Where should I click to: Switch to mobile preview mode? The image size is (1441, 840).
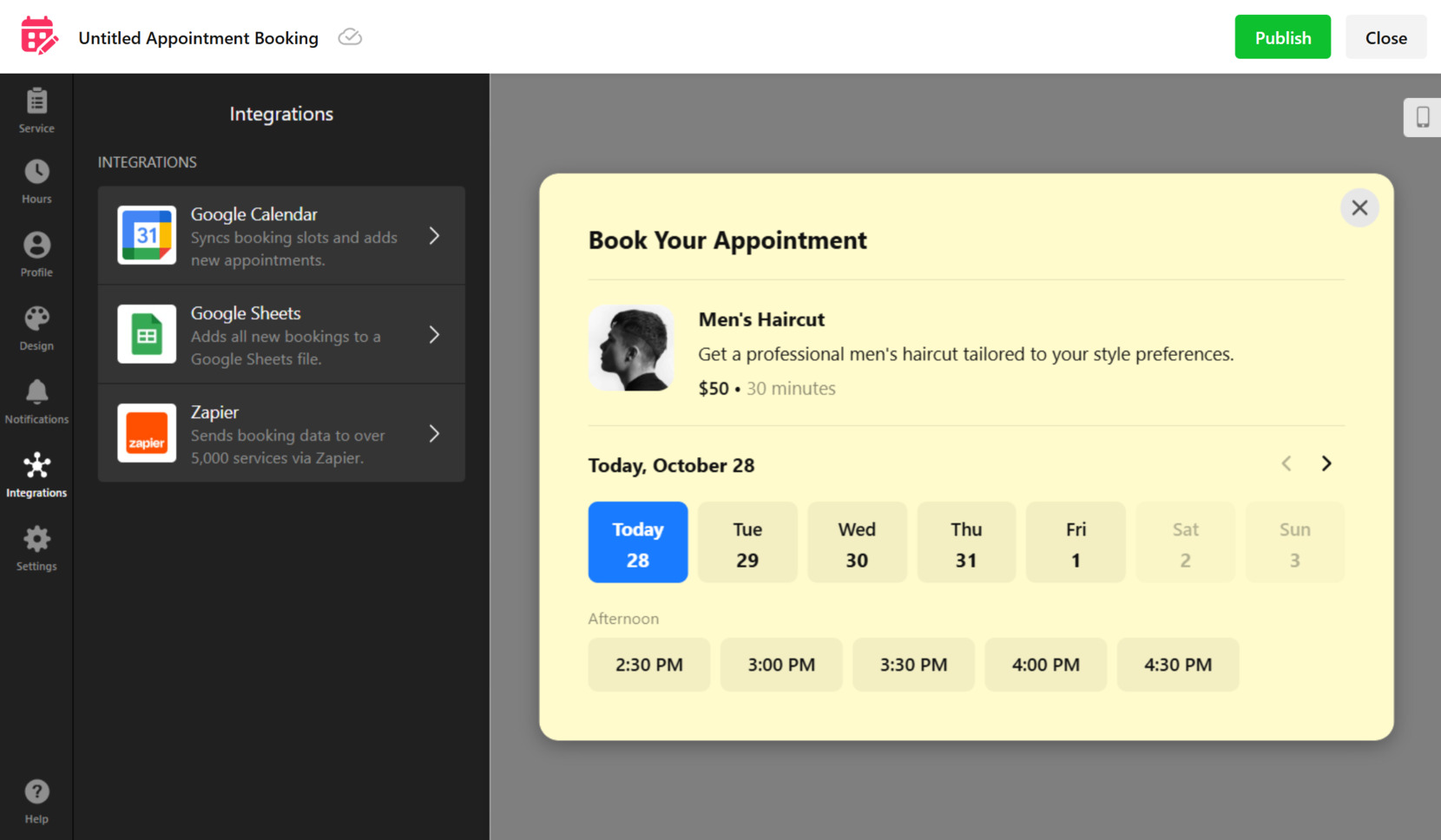1422,116
